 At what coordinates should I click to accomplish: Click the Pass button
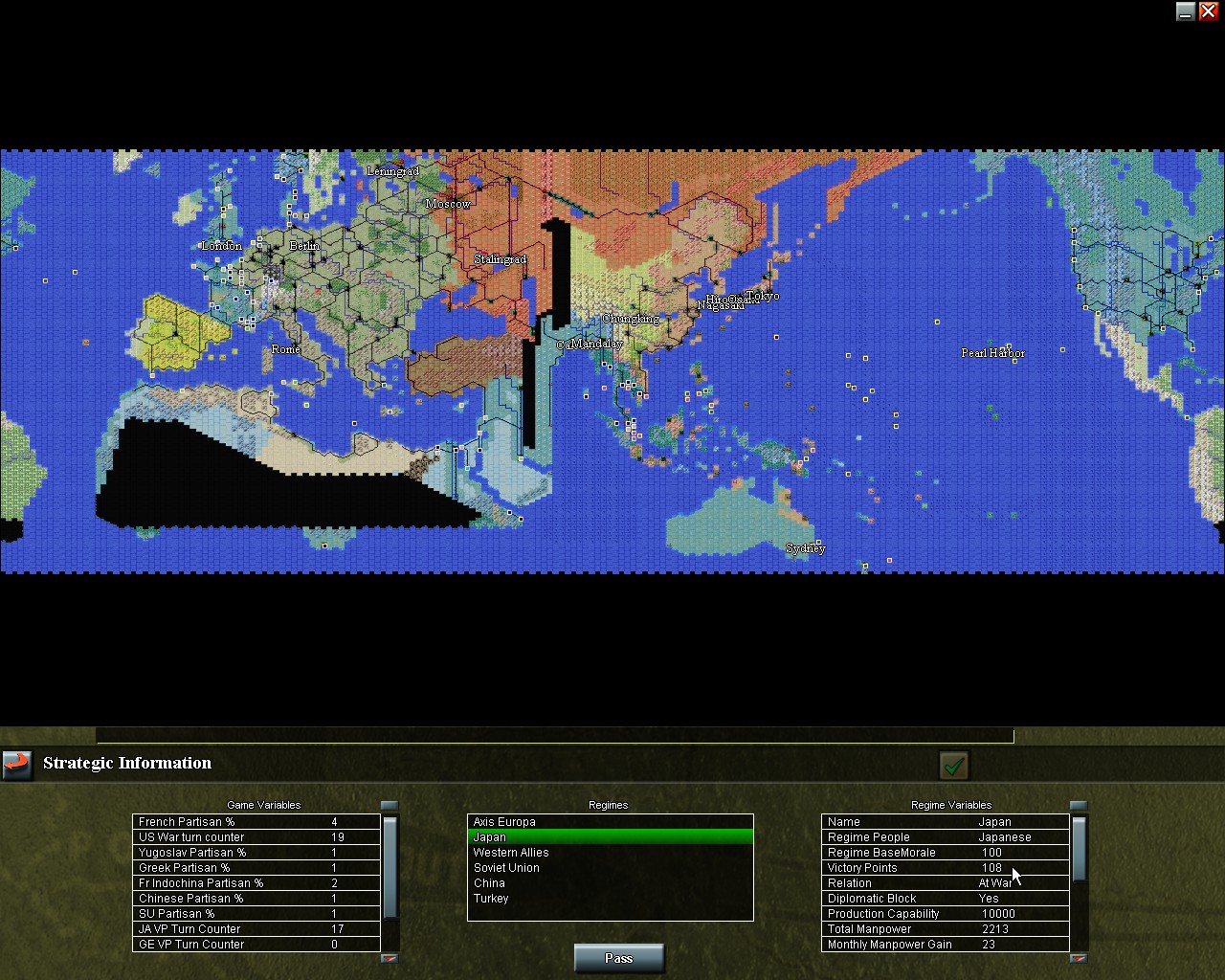click(618, 958)
